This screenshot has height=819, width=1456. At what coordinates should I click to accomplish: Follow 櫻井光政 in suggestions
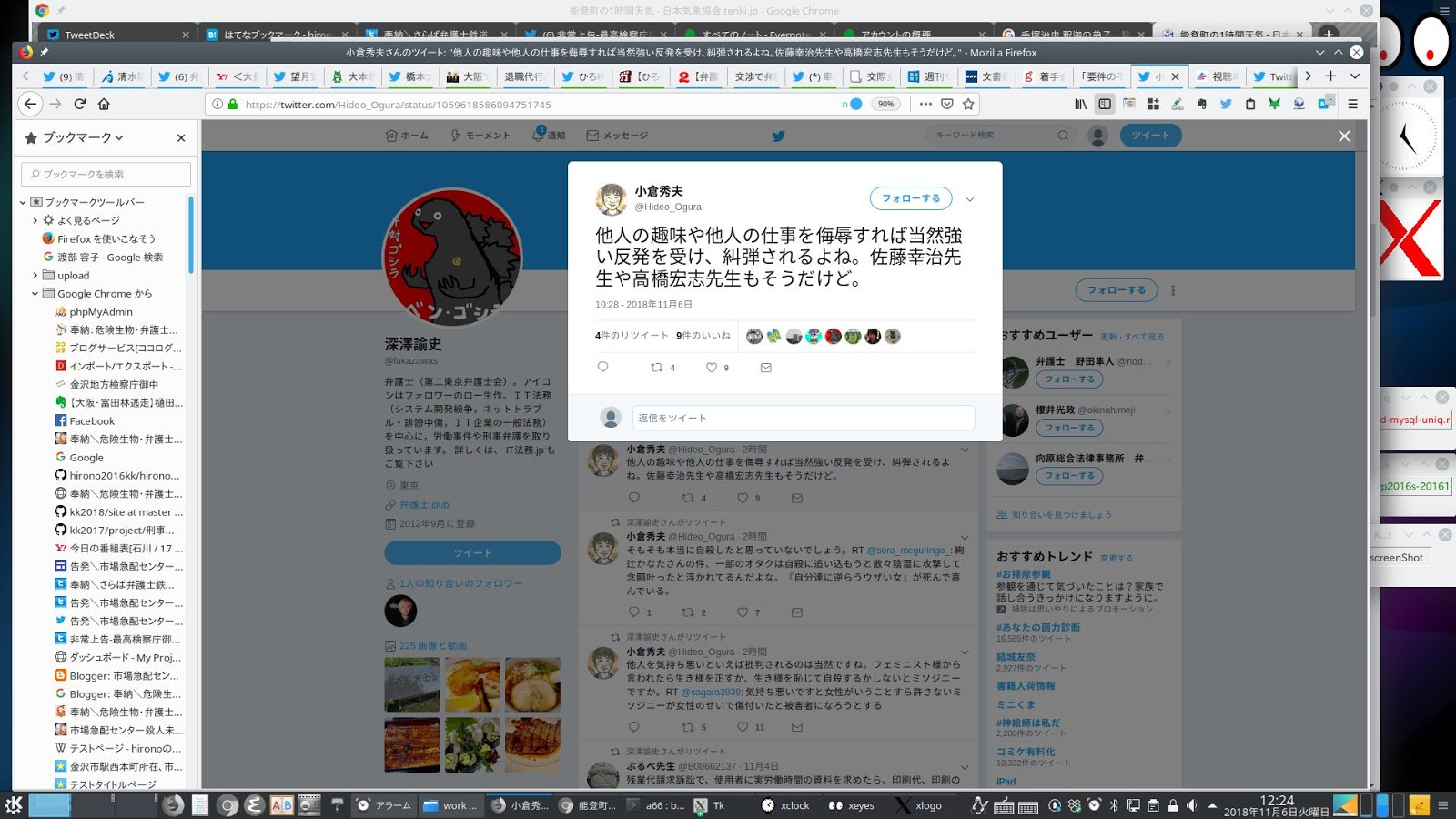coord(1069,428)
